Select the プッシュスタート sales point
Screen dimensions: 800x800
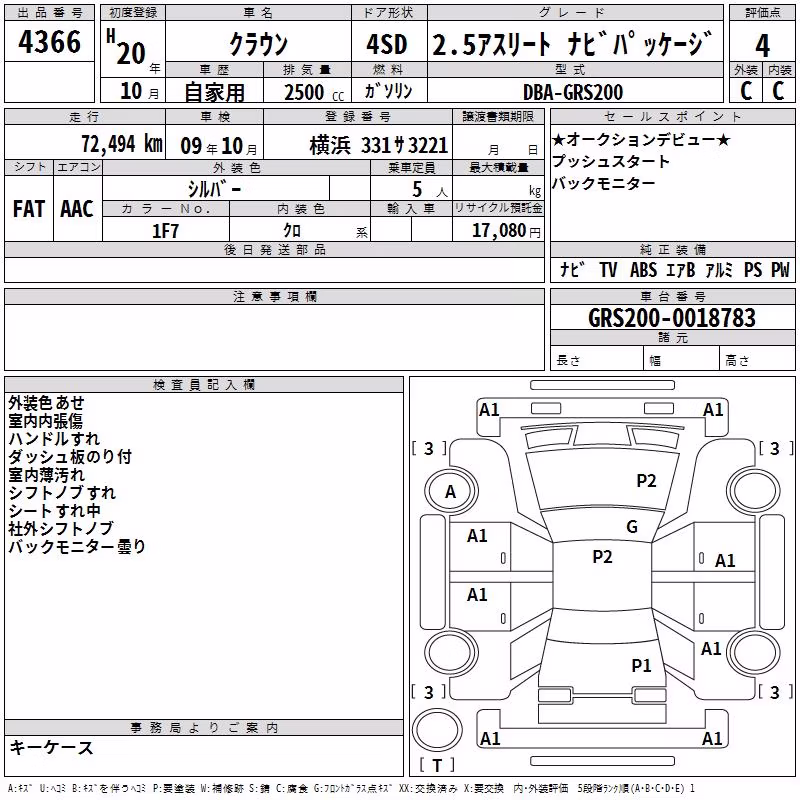coord(611,161)
